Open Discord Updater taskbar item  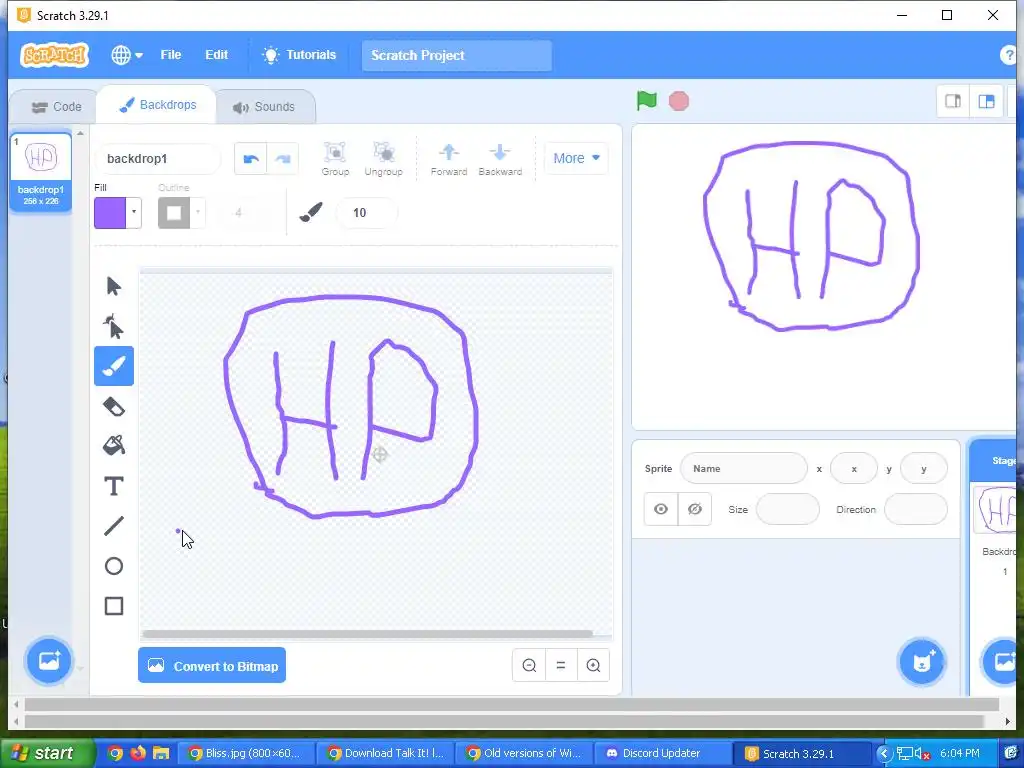[x=662, y=753]
